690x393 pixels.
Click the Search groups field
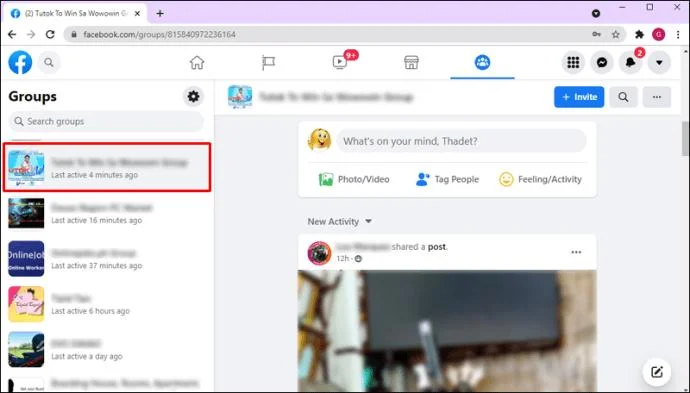106,121
